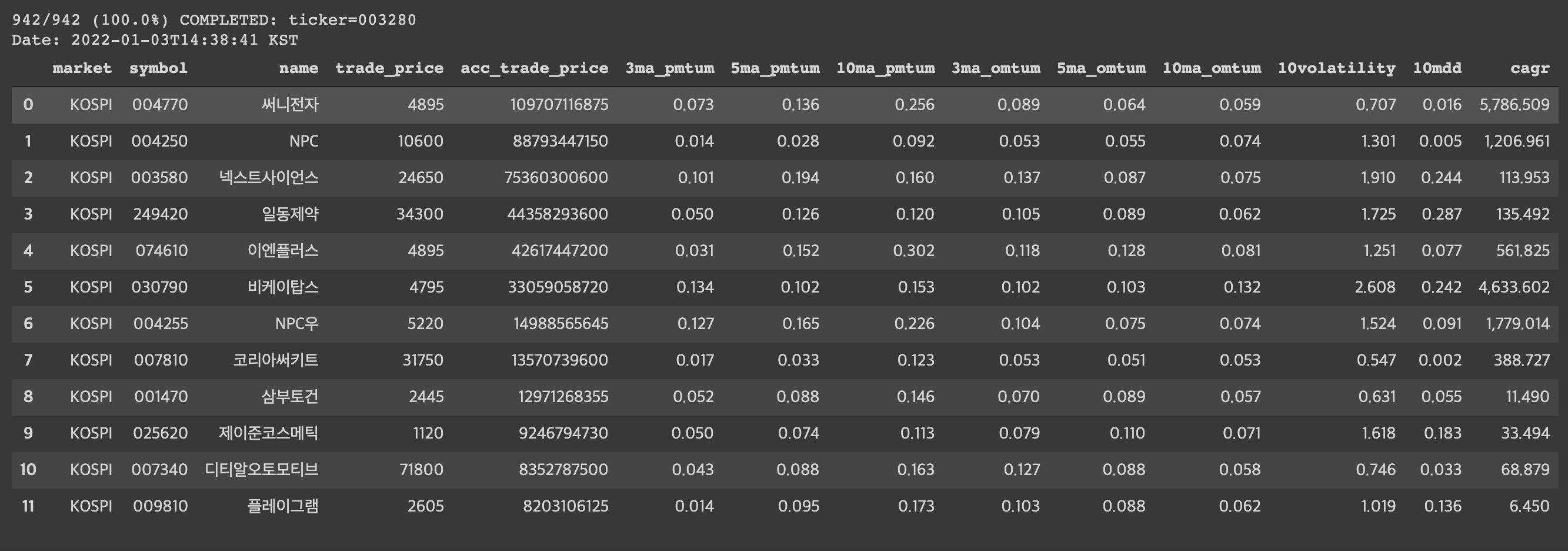Select cagr value 135.492
This screenshot has width=1568, height=551.
pos(1523,214)
